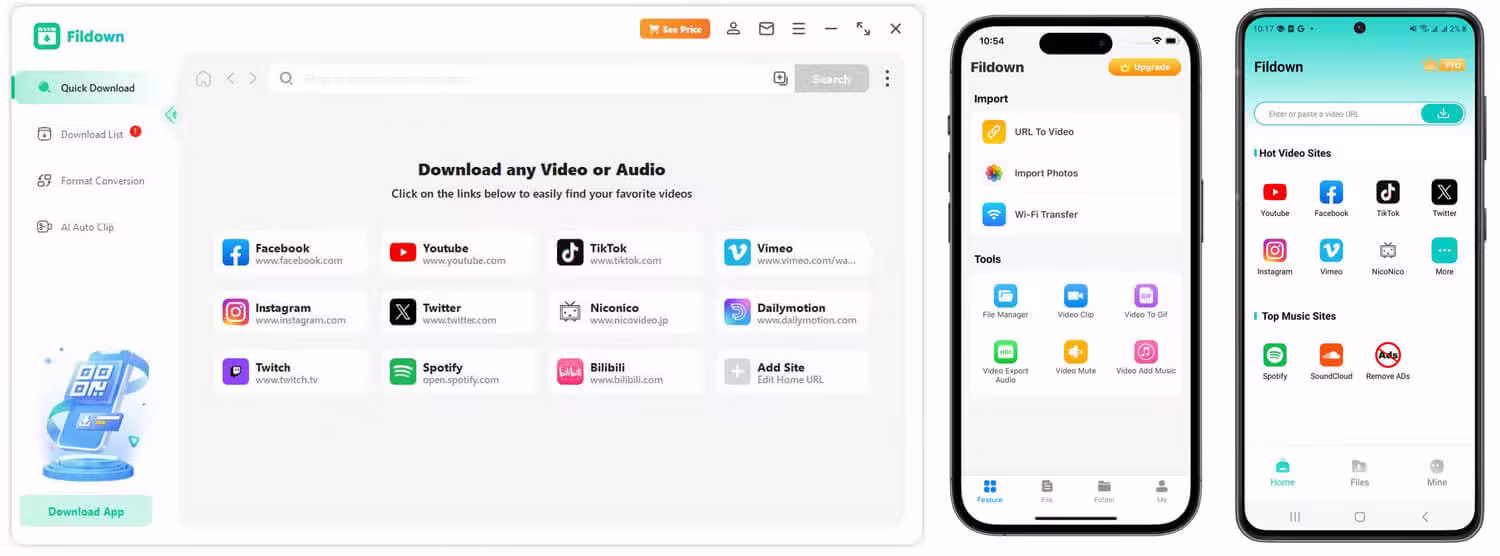
Task: Switch to the Me tab on iPhone
Action: [1161, 490]
